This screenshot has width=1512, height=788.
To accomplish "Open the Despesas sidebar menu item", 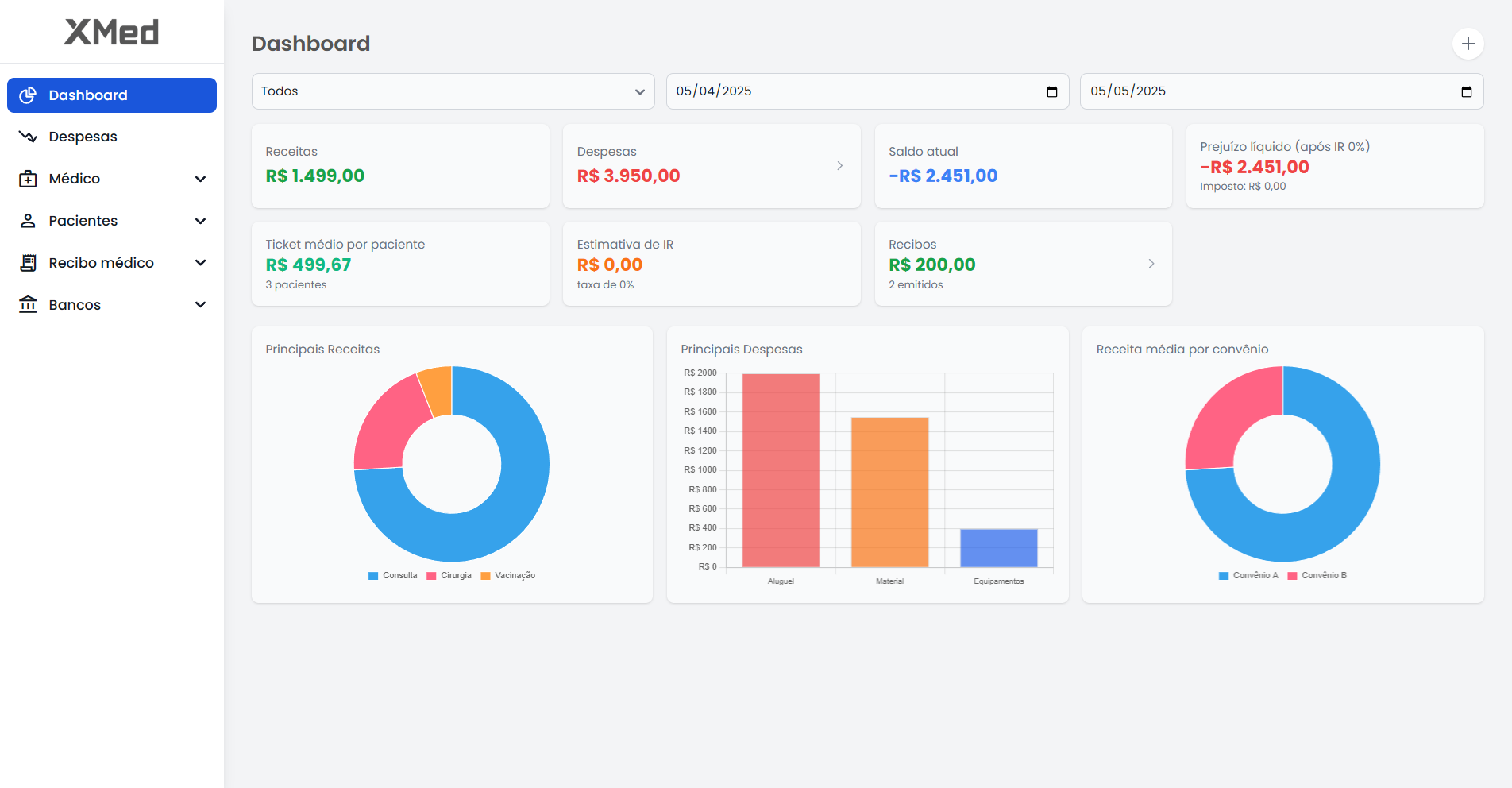I will pos(83,137).
